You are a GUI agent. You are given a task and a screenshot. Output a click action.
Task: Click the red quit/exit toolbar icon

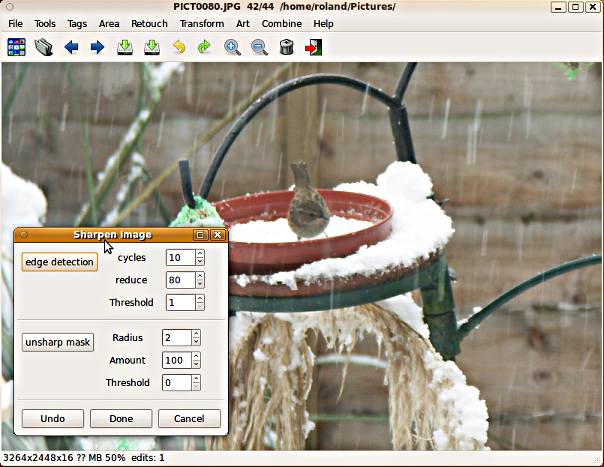click(314, 46)
